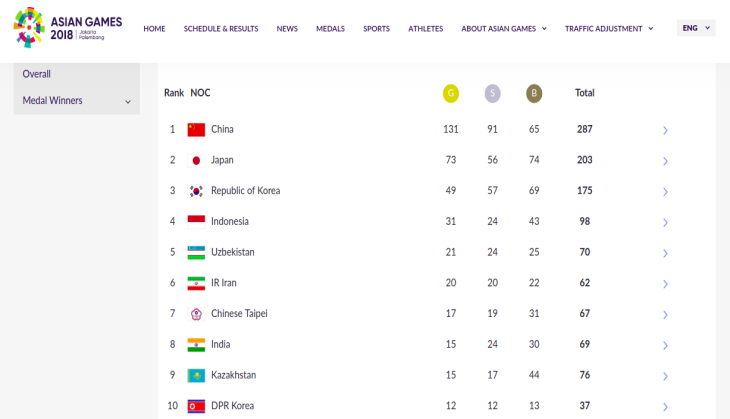
Task: Open the Chinese Taipei country link
Action: coord(239,313)
